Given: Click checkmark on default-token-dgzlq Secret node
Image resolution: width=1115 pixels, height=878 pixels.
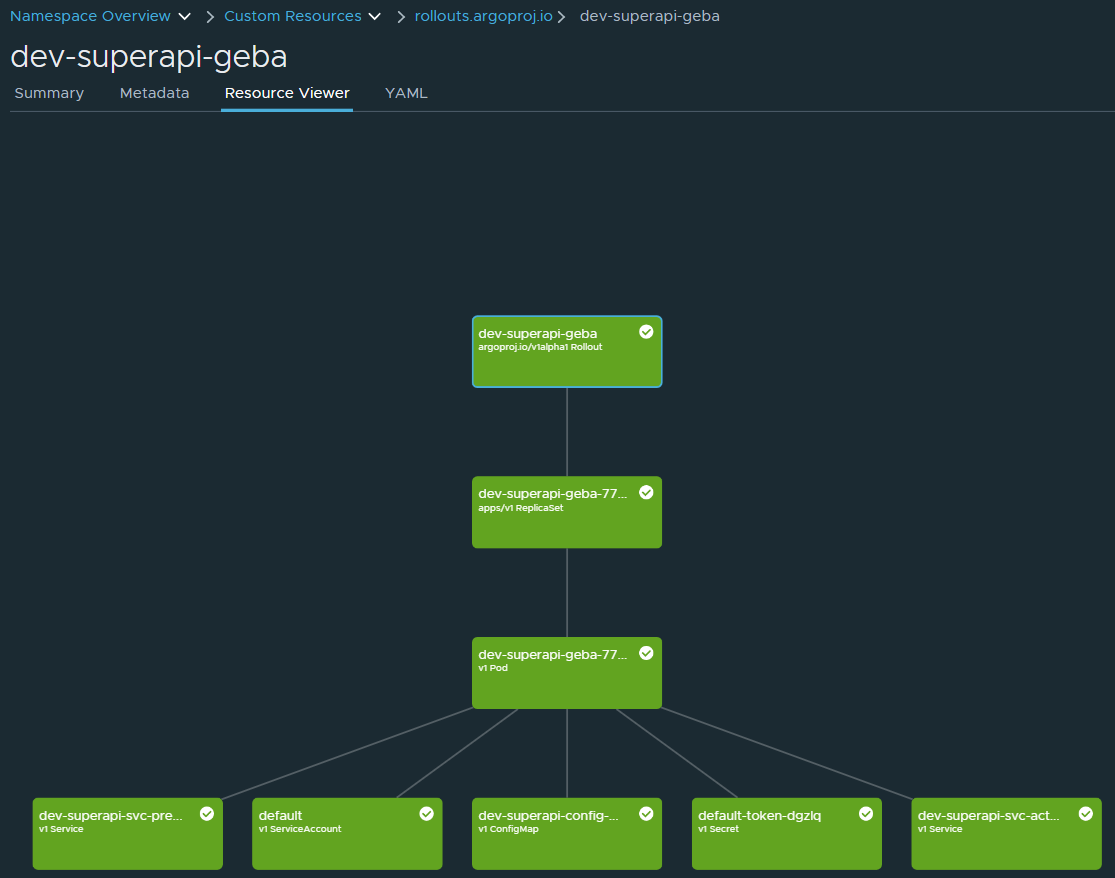Looking at the screenshot, I should (866, 814).
